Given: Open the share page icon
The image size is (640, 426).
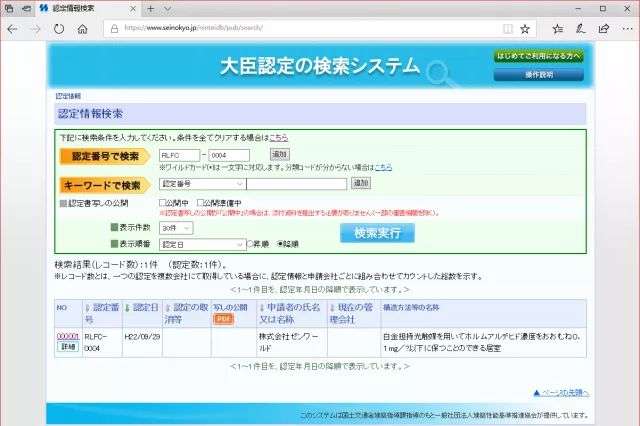Looking at the screenshot, I should coord(604,29).
